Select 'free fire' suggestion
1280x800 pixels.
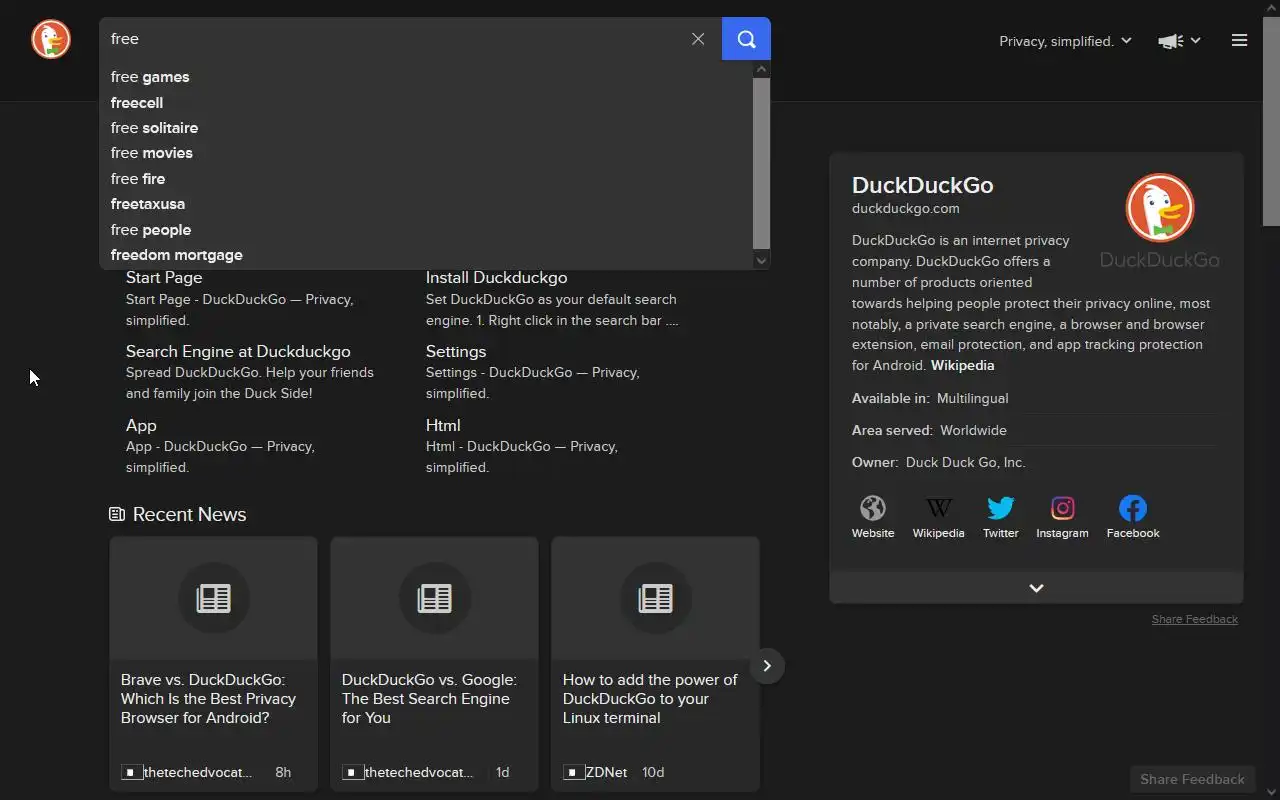pyautogui.click(x=427, y=179)
